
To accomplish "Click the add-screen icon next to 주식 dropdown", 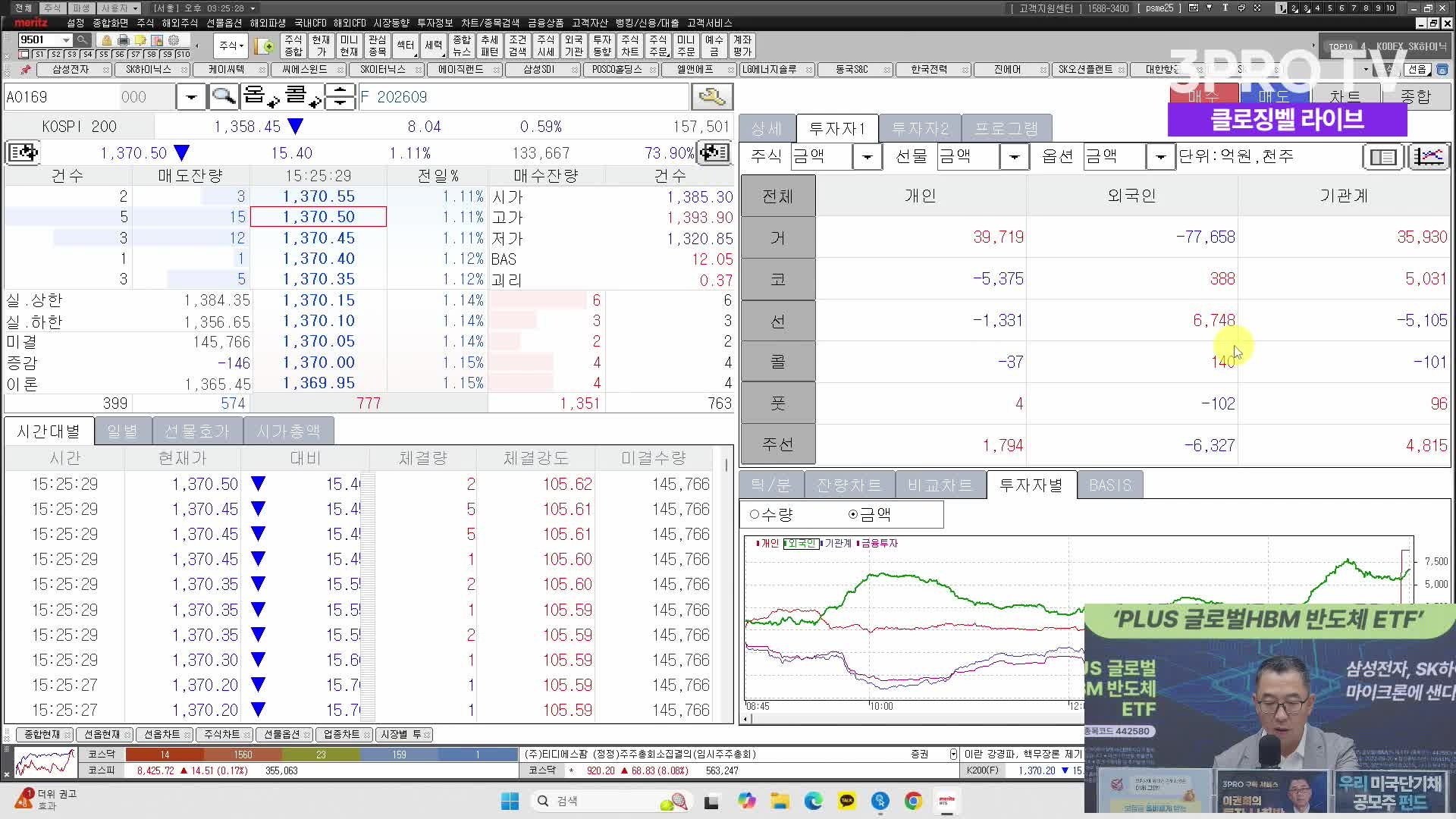I will pos(264,46).
